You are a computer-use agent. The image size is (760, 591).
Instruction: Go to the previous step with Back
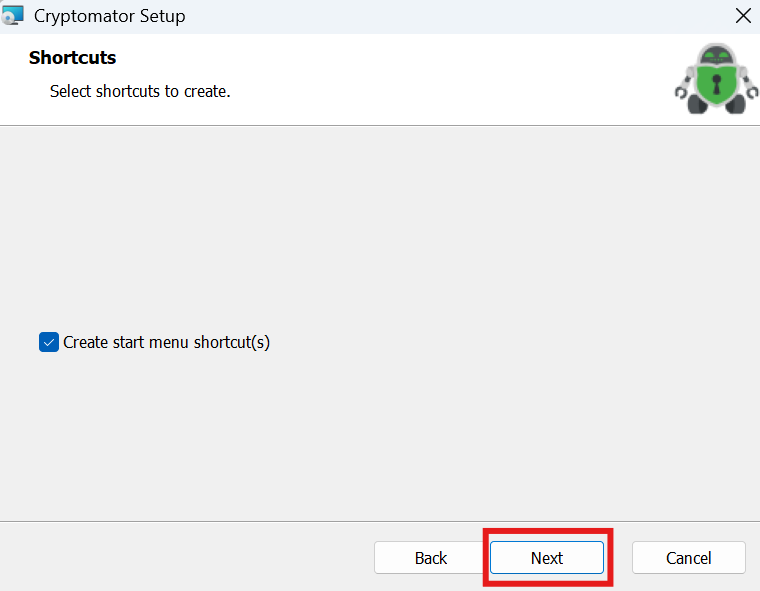[431, 558]
